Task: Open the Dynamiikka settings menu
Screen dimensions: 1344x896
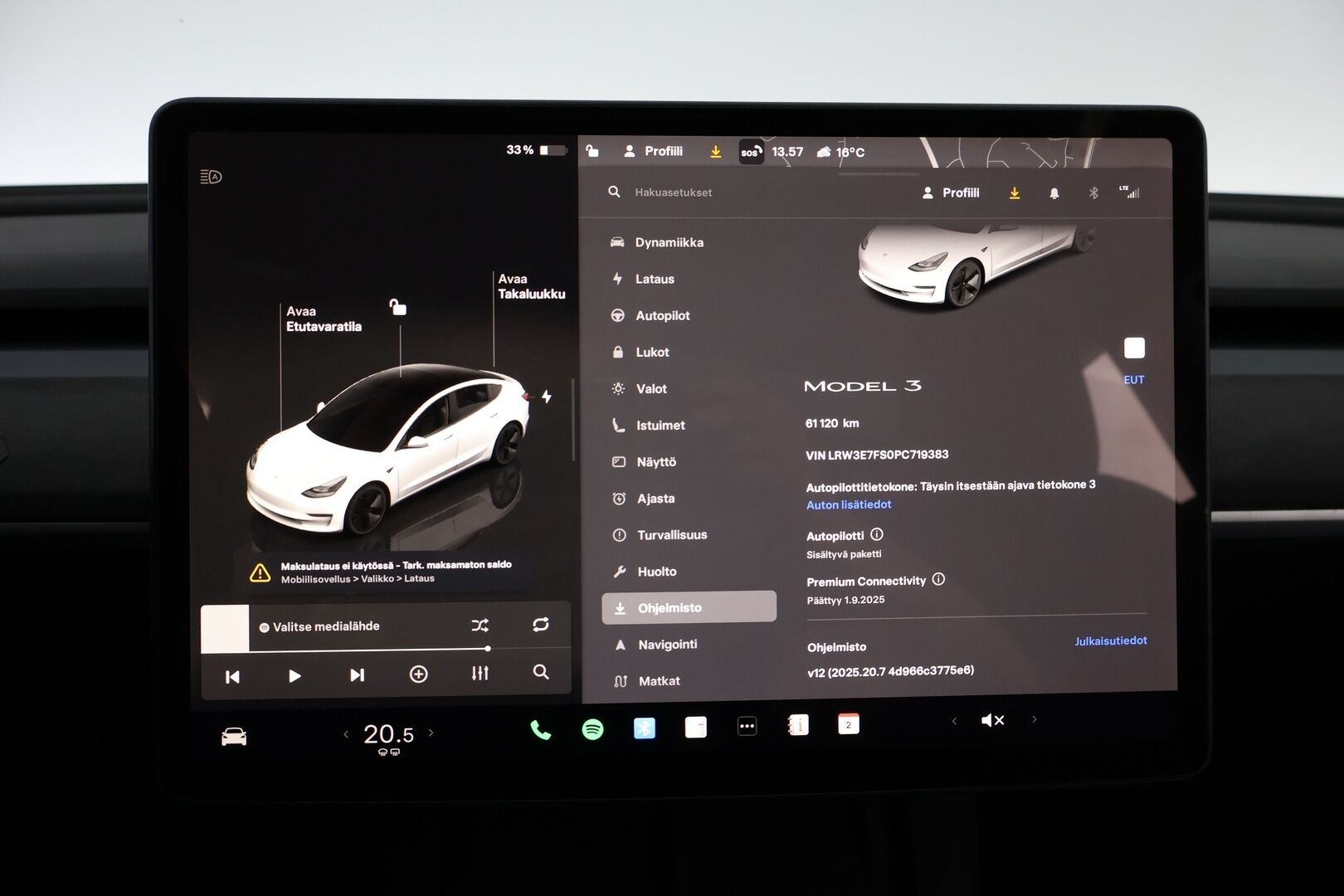Action: click(657, 242)
